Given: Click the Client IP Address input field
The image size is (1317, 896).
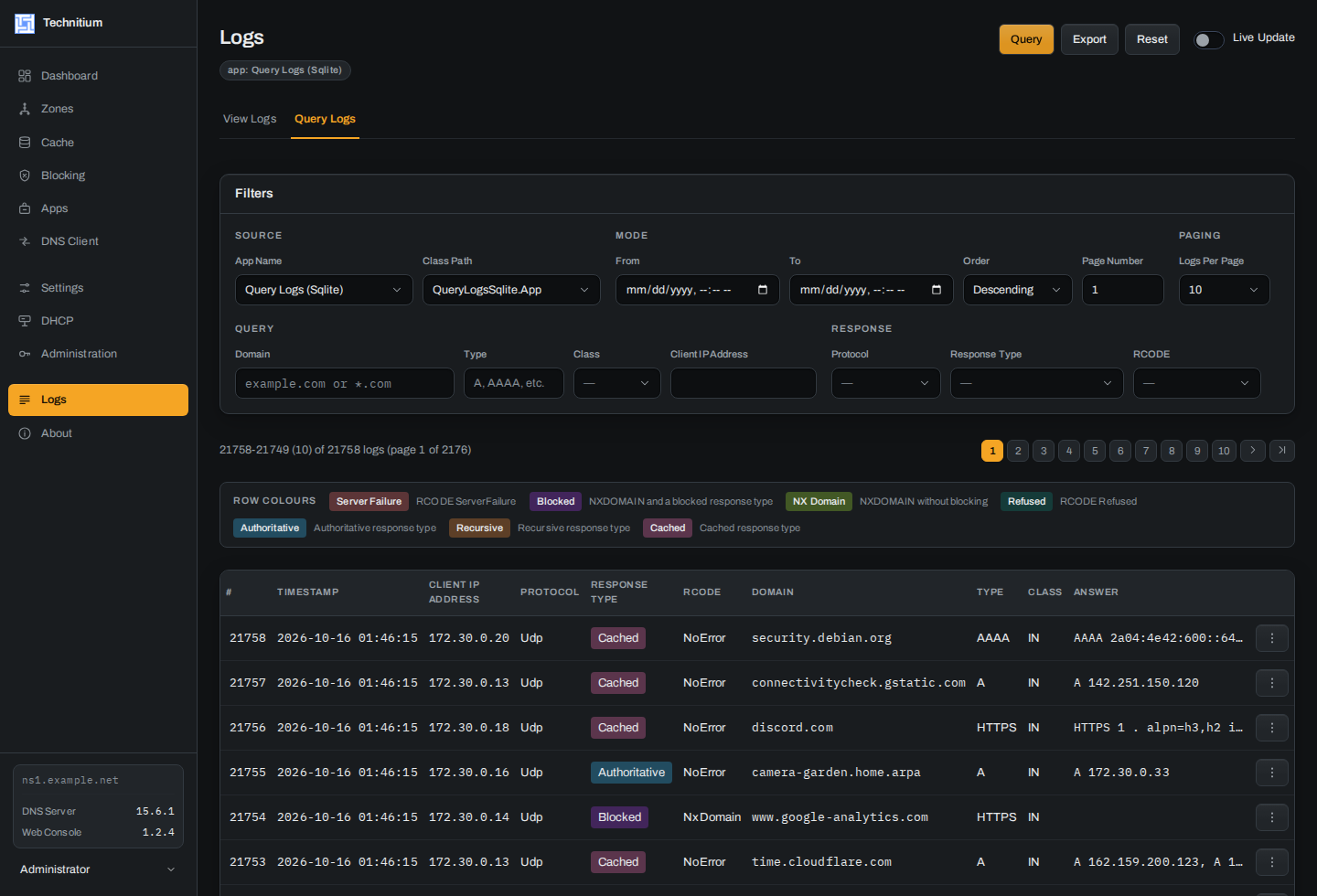Looking at the screenshot, I should tap(743, 383).
